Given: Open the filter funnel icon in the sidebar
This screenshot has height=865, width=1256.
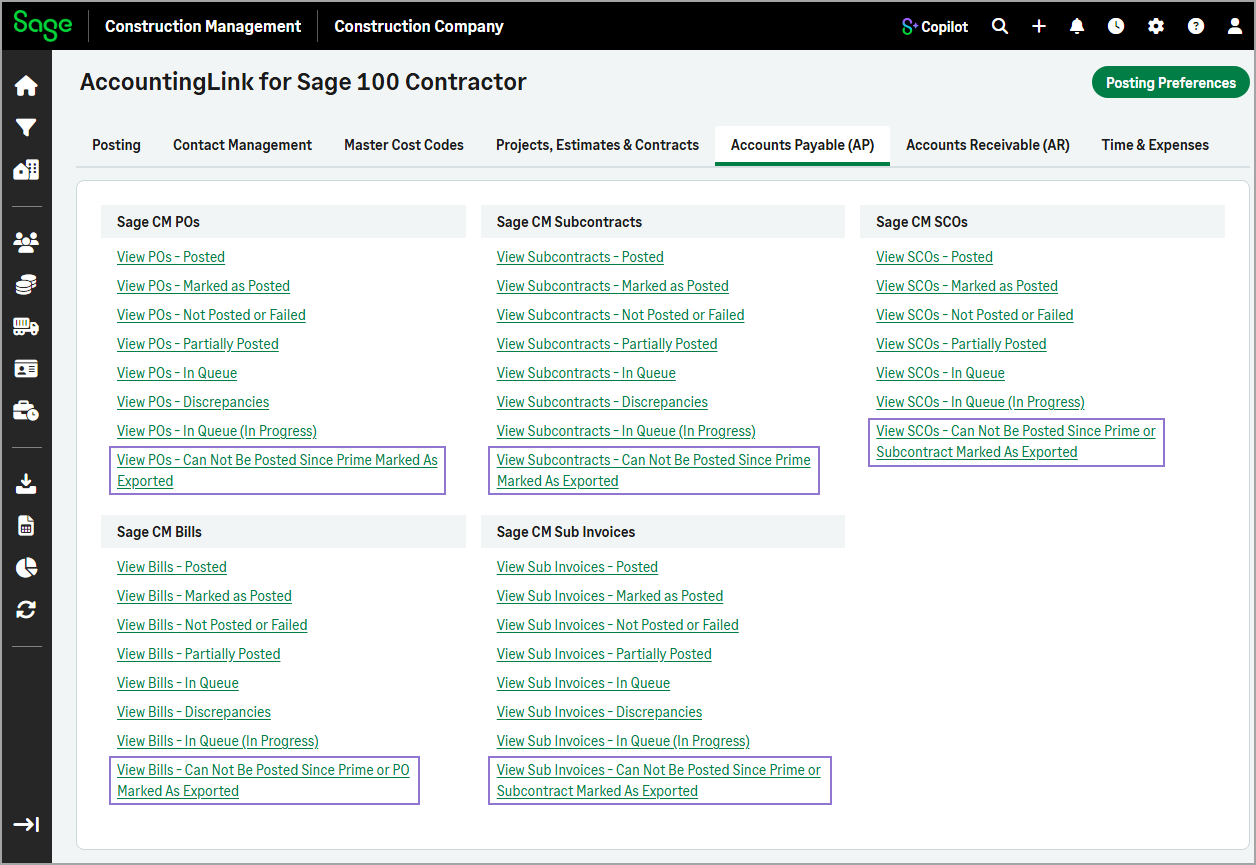Looking at the screenshot, I should 26,128.
